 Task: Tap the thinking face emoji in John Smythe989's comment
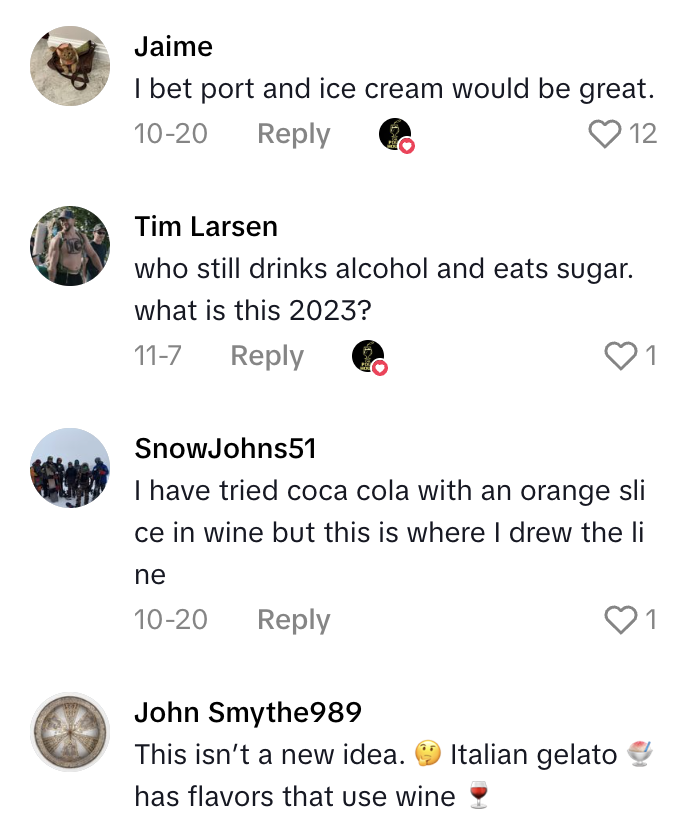(x=424, y=754)
